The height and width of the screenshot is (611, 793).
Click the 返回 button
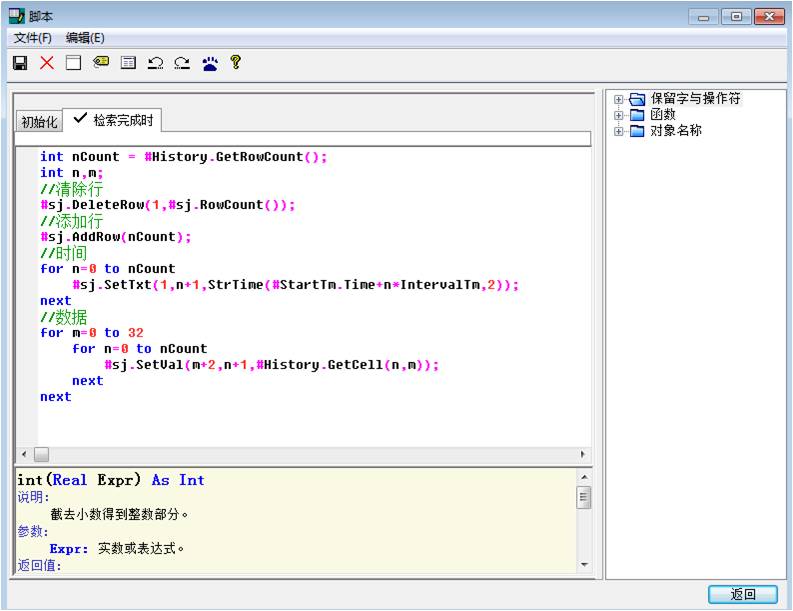pos(743,594)
